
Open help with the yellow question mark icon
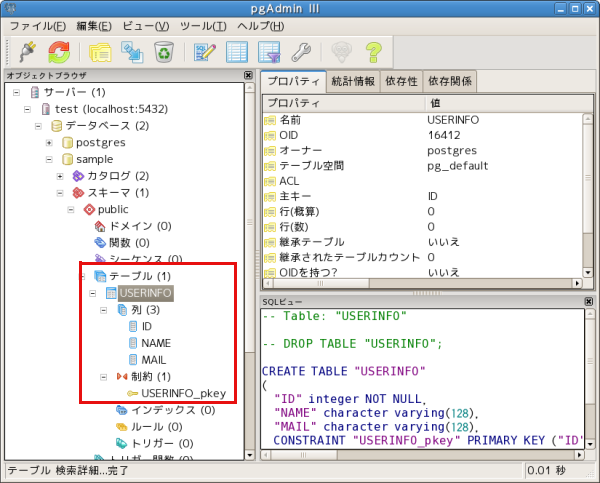(373, 52)
